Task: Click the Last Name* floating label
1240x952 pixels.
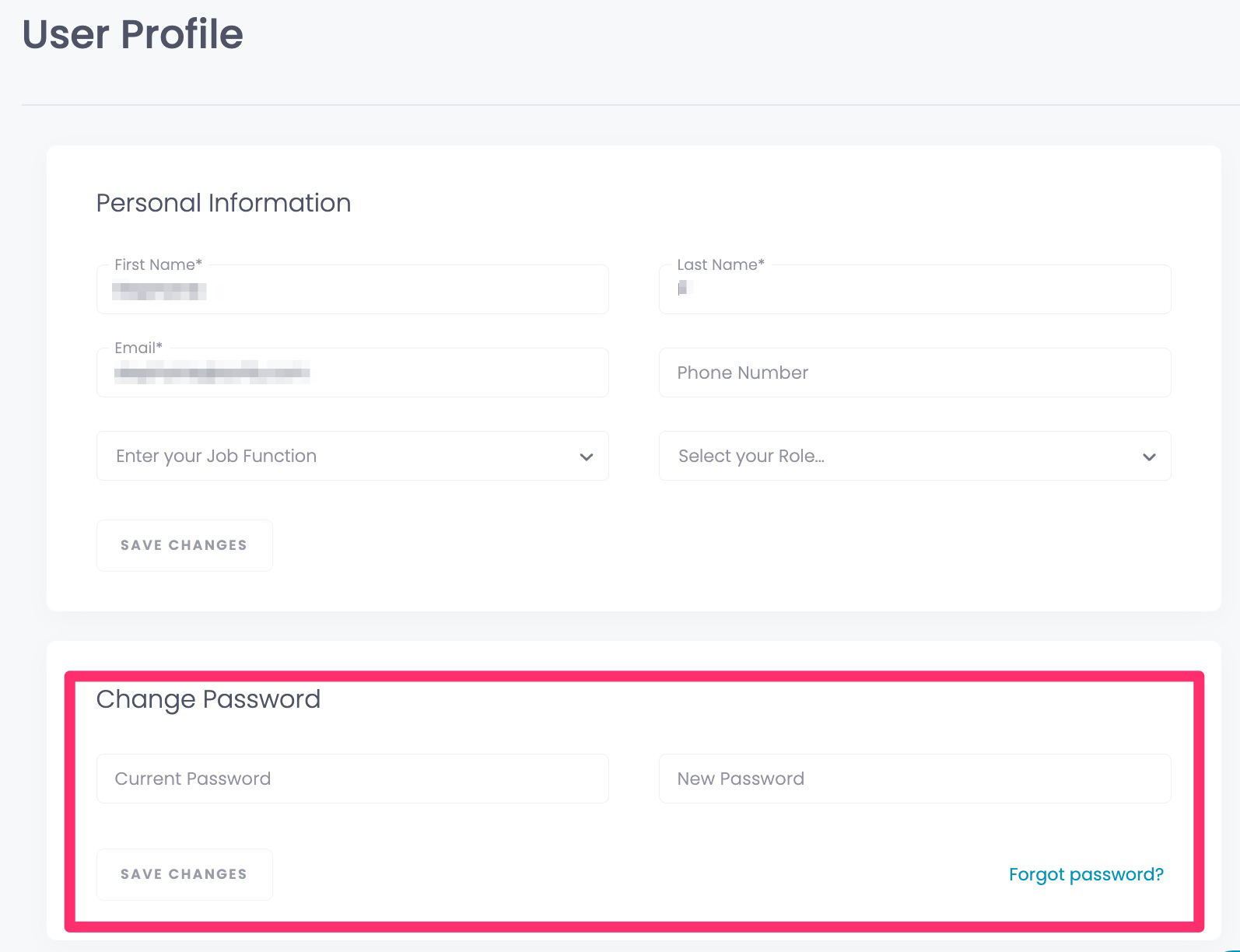Action: [720, 264]
